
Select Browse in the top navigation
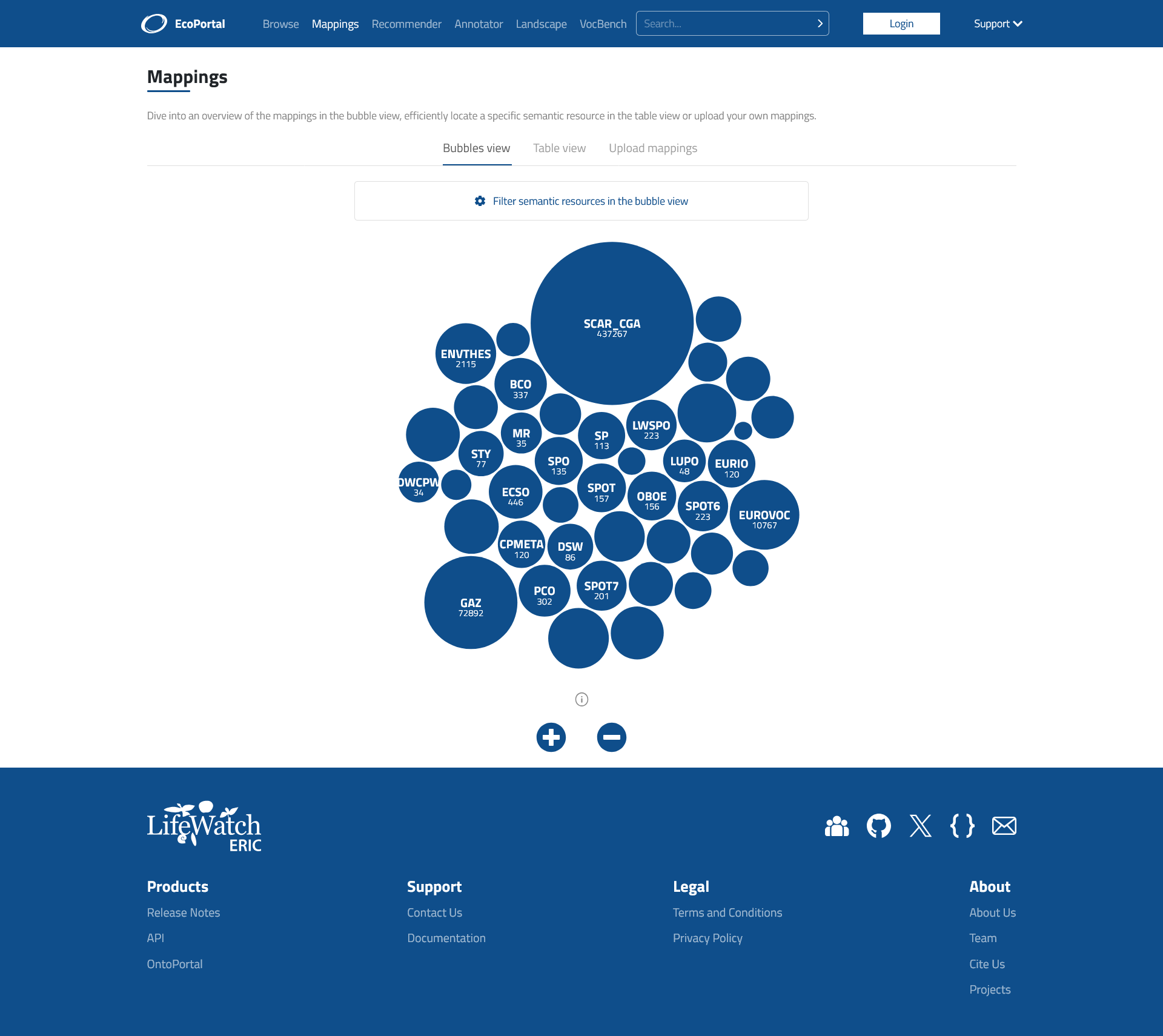(280, 24)
